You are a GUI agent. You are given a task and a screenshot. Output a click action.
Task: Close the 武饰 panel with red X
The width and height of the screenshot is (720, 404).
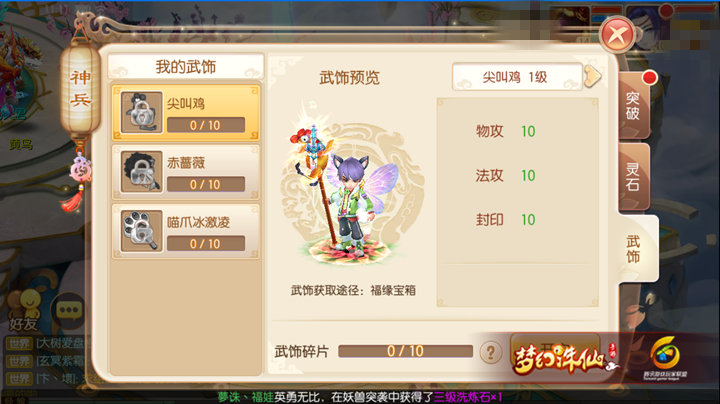pyautogui.click(x=617, y=34)
